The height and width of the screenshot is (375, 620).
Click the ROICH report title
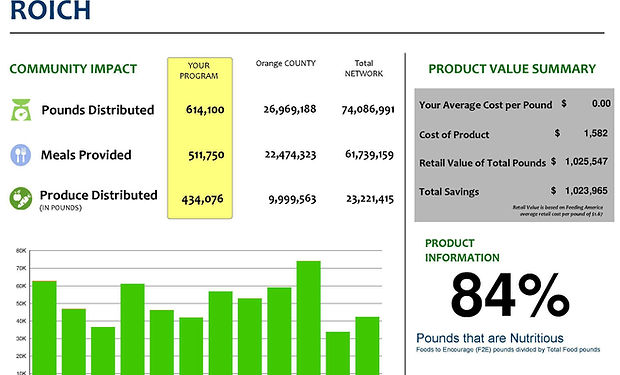(x=51, y=10)
